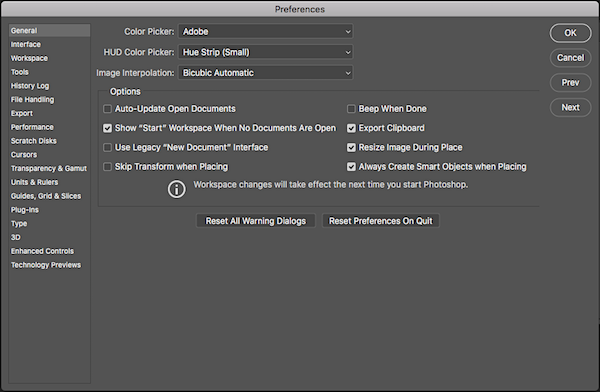This screenshot has width=600, height=392.
Task: Click Prev to go back
Action: (570, 83)
